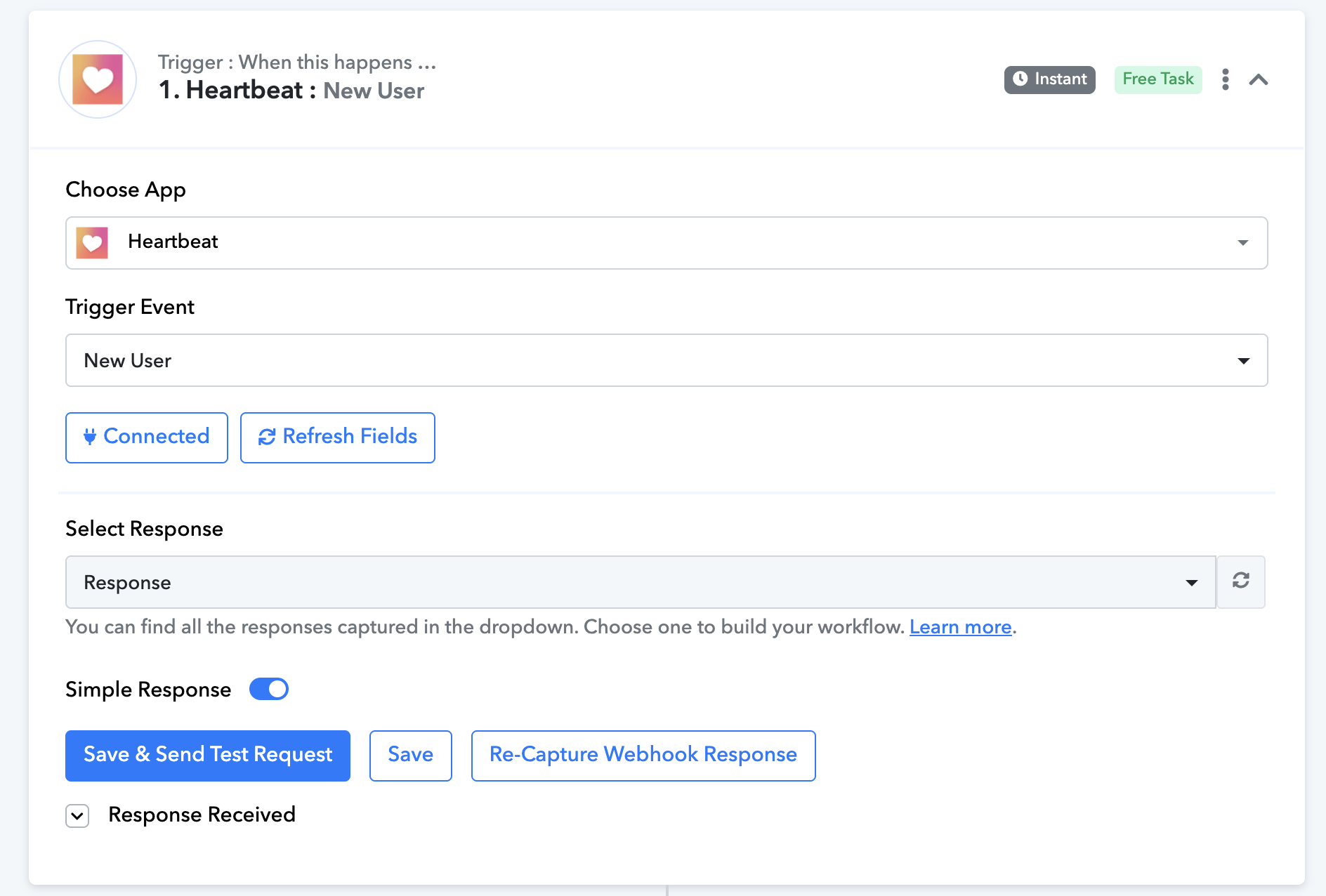Click the Save button
1326x896 pixels.
point(411,756)
